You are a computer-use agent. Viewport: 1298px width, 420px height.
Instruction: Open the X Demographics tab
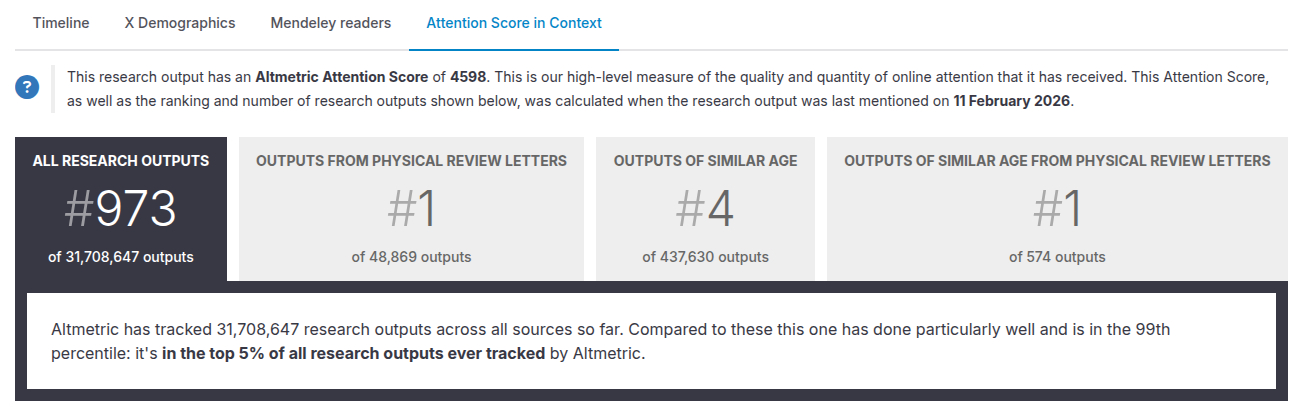pos(180,23)
